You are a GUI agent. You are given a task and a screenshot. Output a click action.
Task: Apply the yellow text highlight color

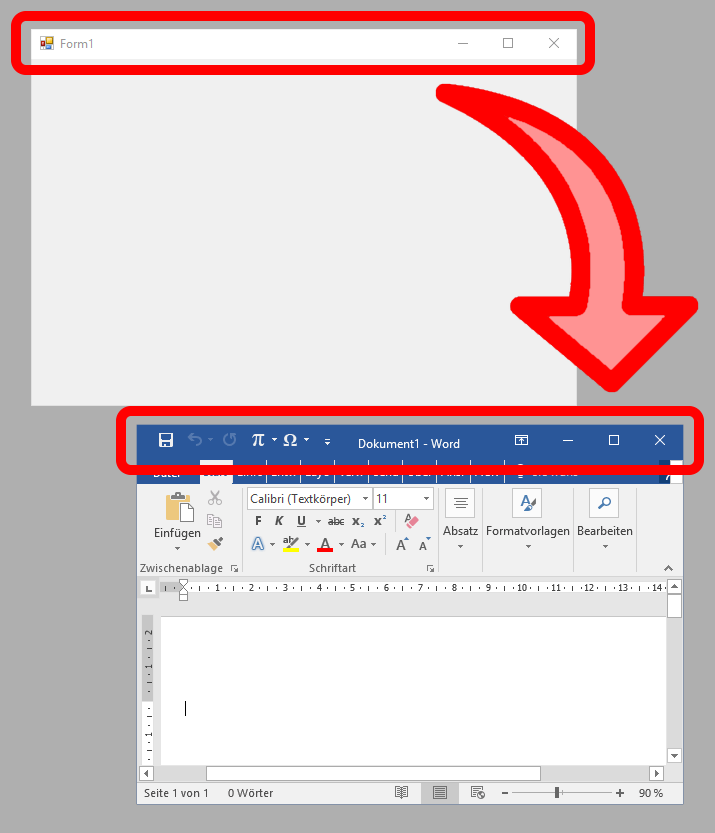tap(291, 544)
